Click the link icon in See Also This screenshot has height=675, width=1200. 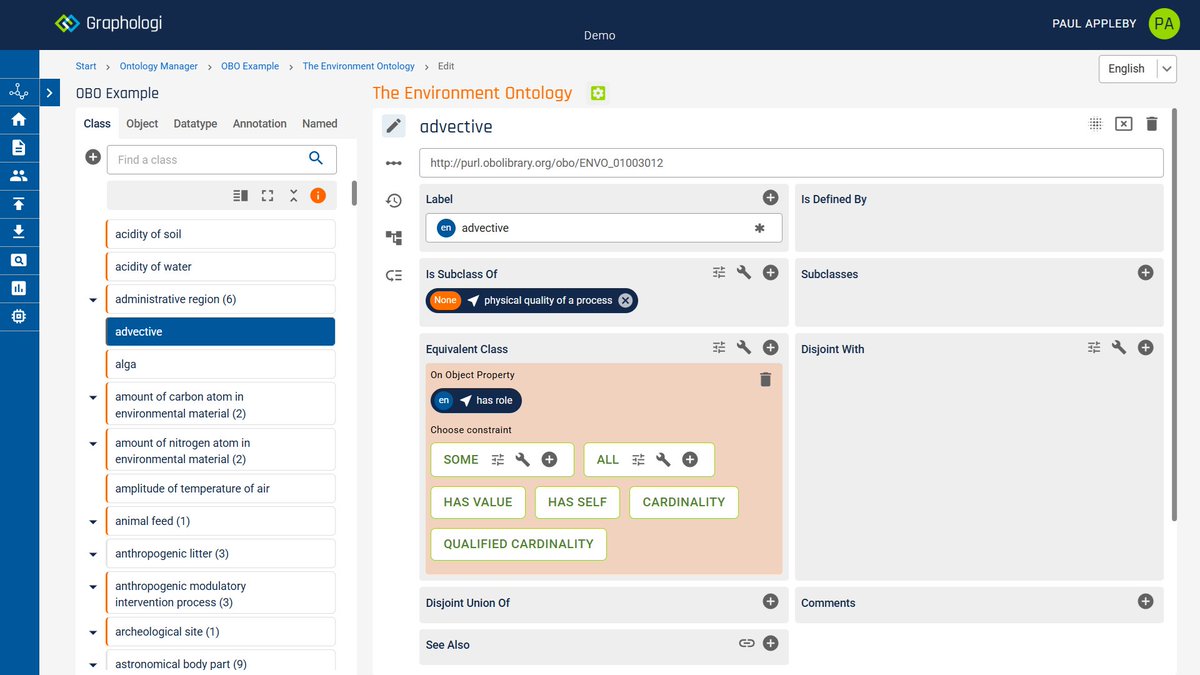[x=746, y=643]
